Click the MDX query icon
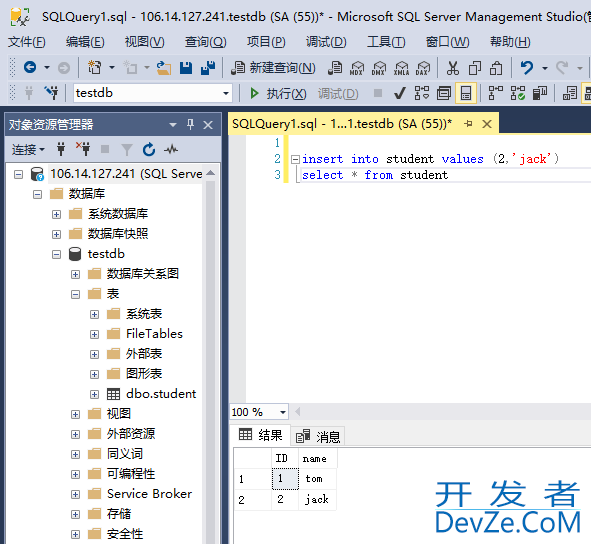Screen dimensions: 591x544 coord(357,68)
